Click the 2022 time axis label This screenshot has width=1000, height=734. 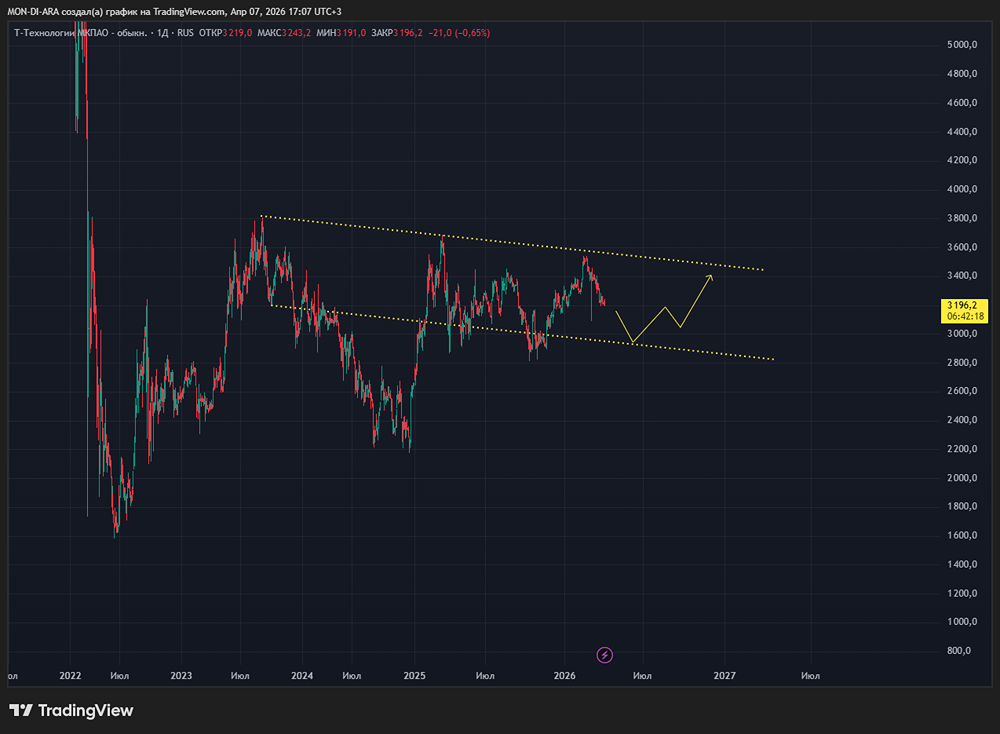pos(70,675)
